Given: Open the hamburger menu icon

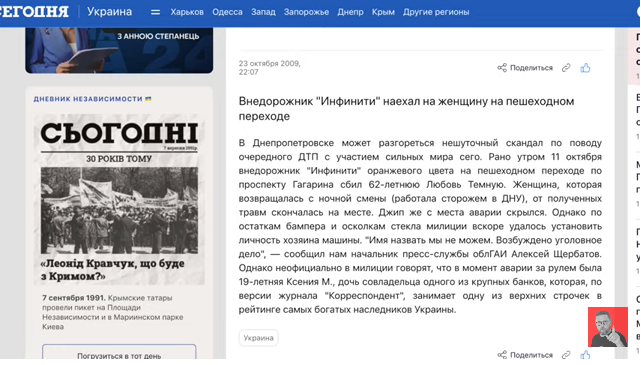Looking at the screenshot, I should click(x=155, y=12).
